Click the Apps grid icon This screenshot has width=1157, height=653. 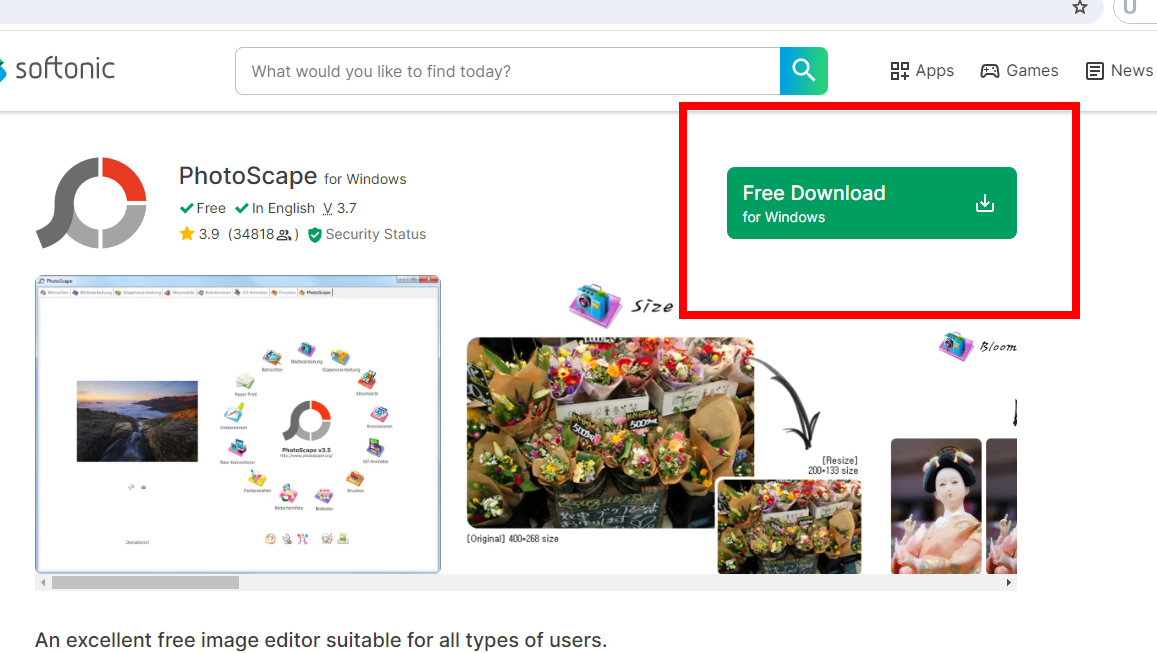tap(899, 71)
